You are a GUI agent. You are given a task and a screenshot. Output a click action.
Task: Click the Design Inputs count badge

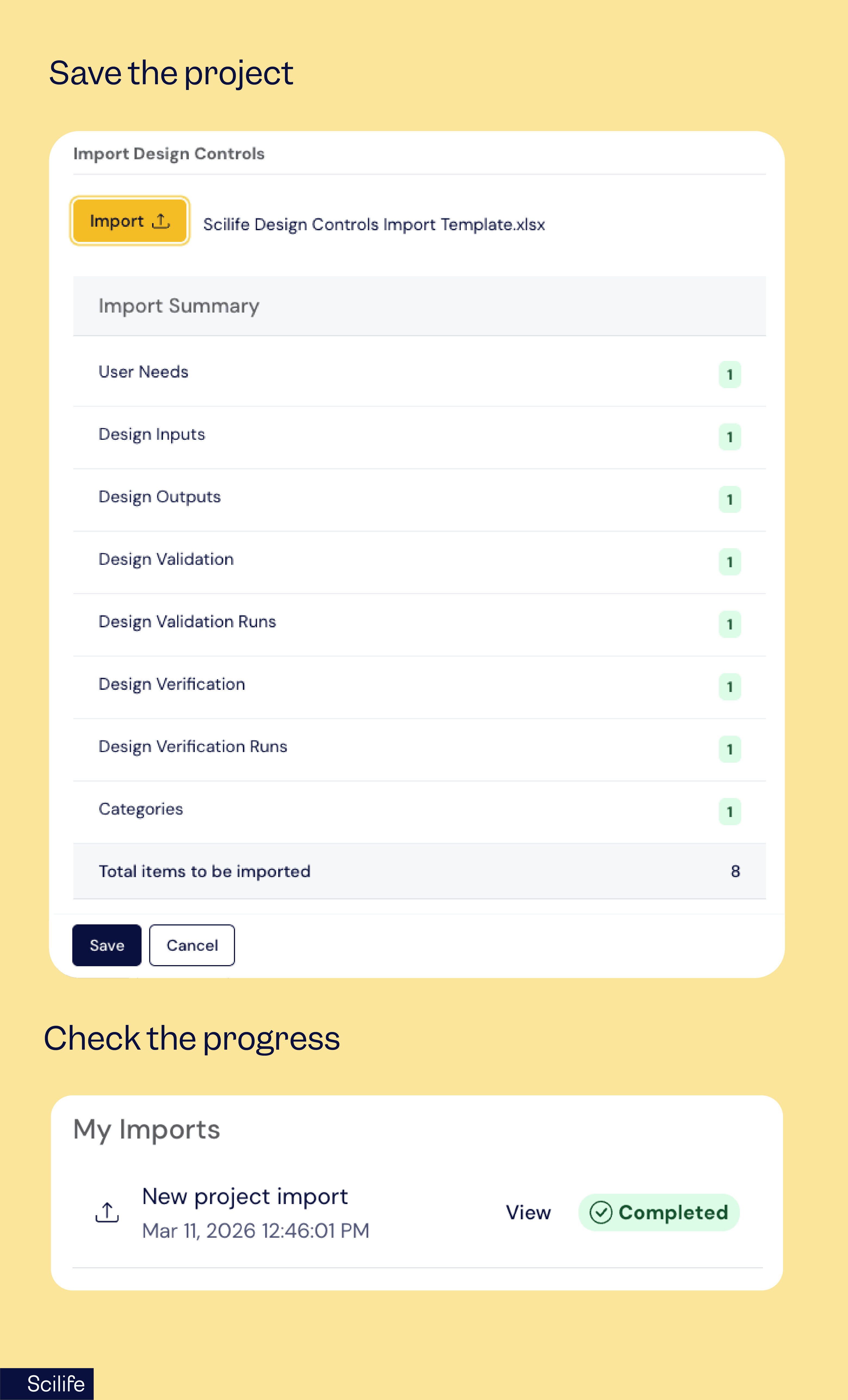(x=729, y=437)
